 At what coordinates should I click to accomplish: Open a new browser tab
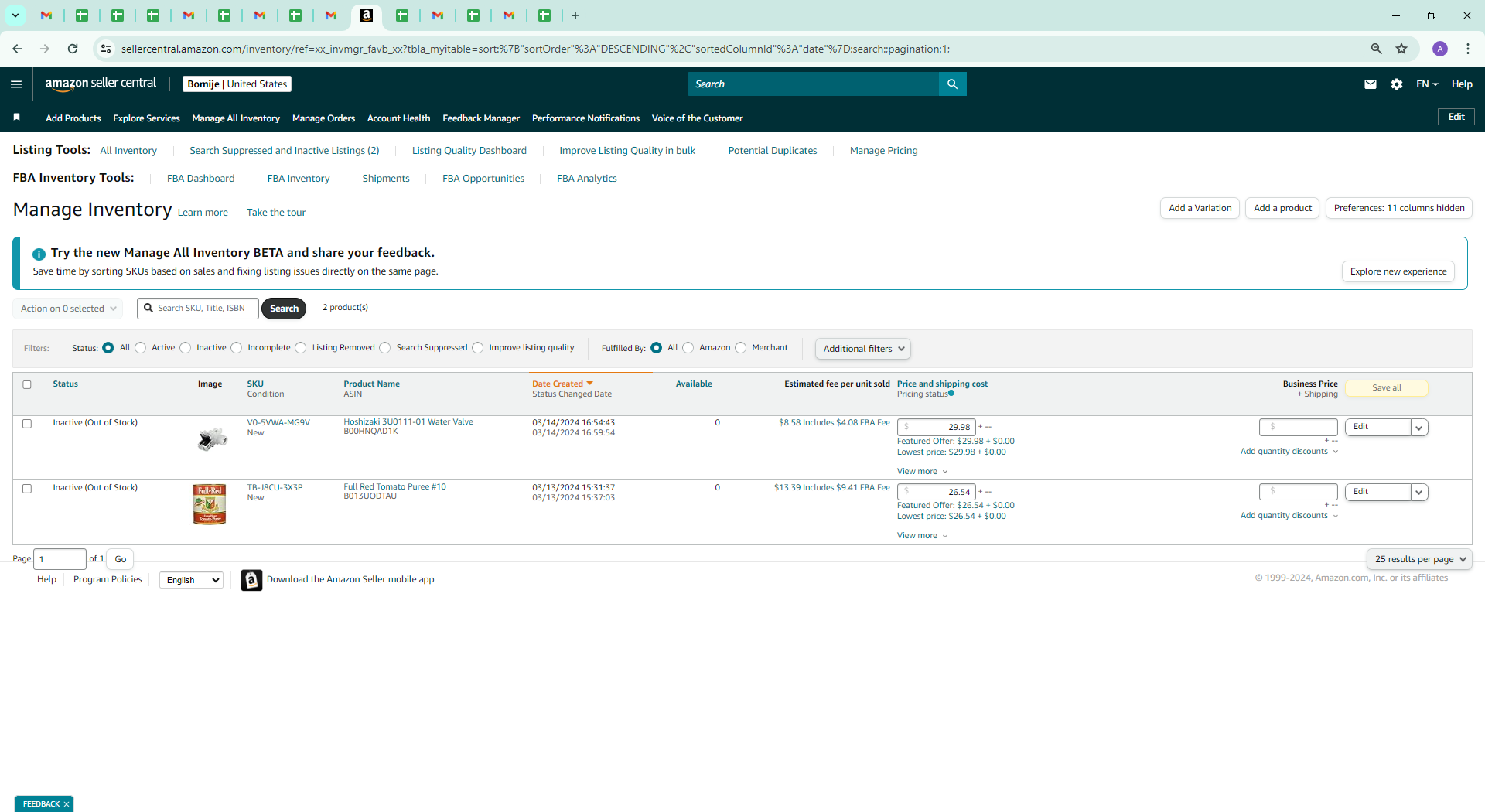pyautogui.click(x=575, y=15)
